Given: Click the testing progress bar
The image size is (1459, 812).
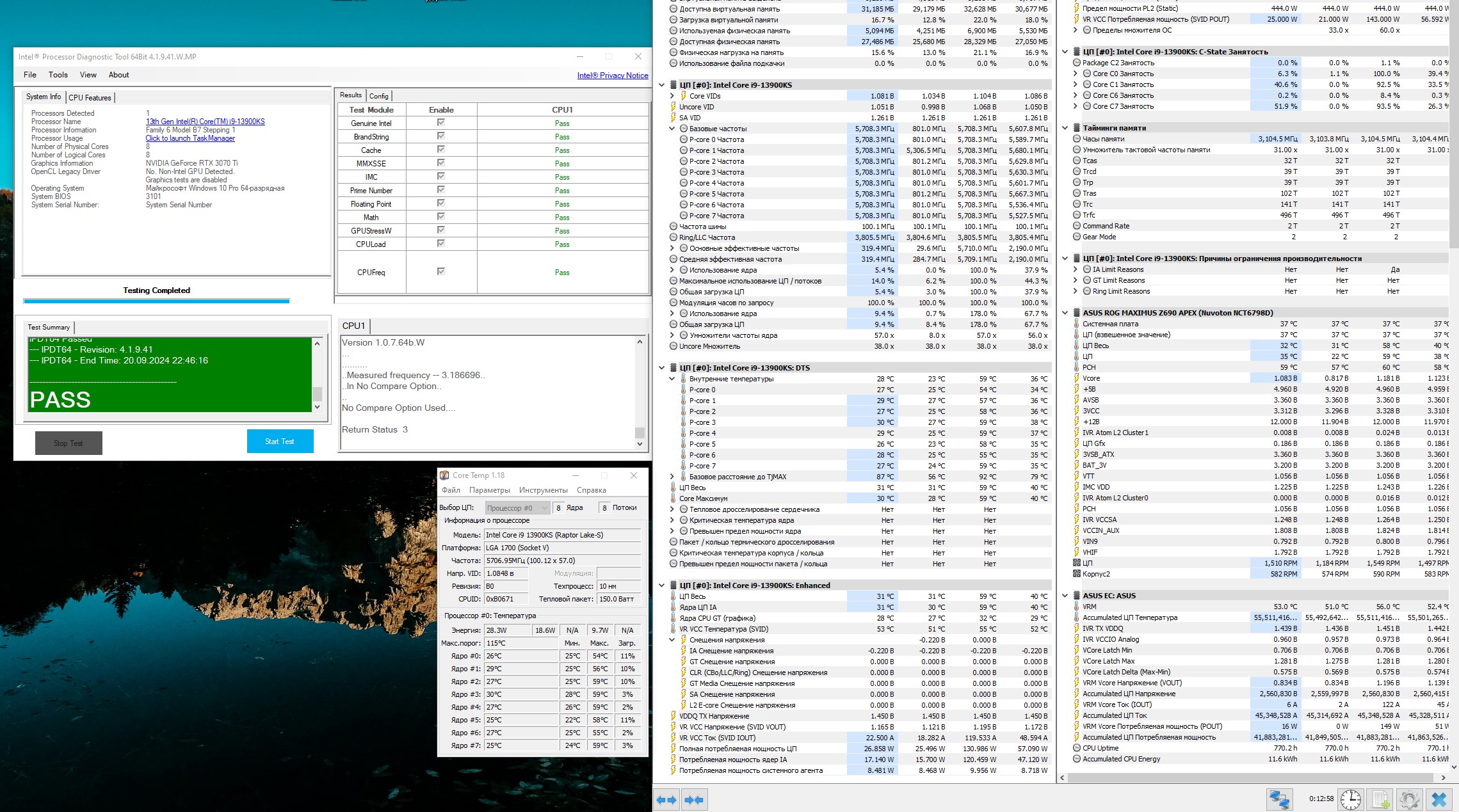Looking at the screenshot, I should 156,301.
